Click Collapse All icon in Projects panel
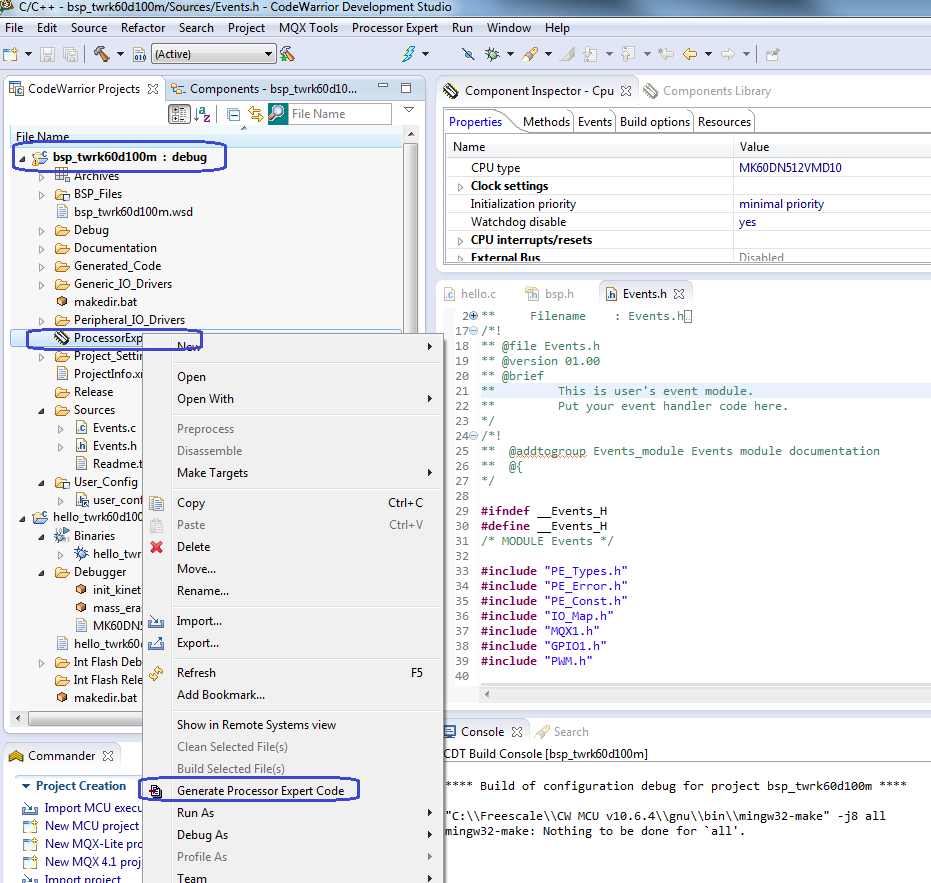Screen dimensions: 931x883 click(x=233, y=114)
